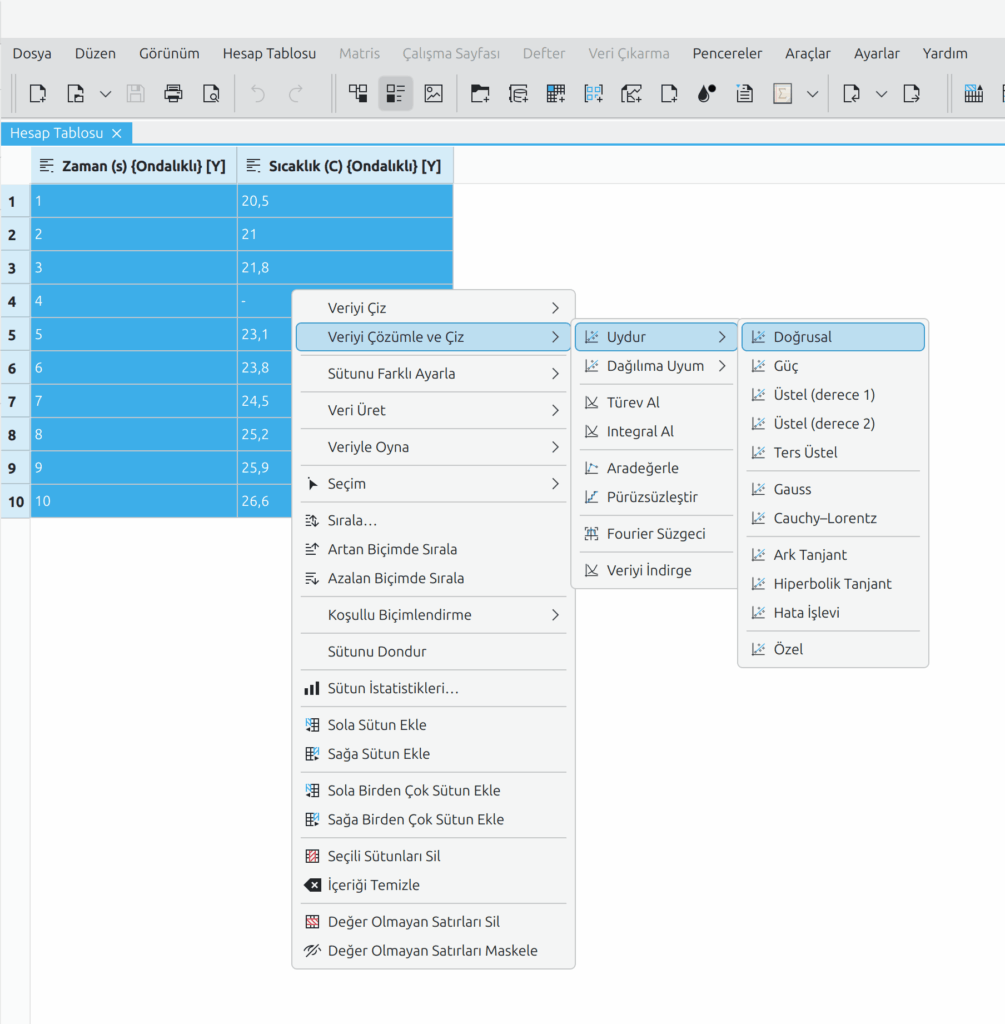Expand the Sütunu Farklı Ayarla submenu
Screen dimensions: 1005x1024
point(434,374)
